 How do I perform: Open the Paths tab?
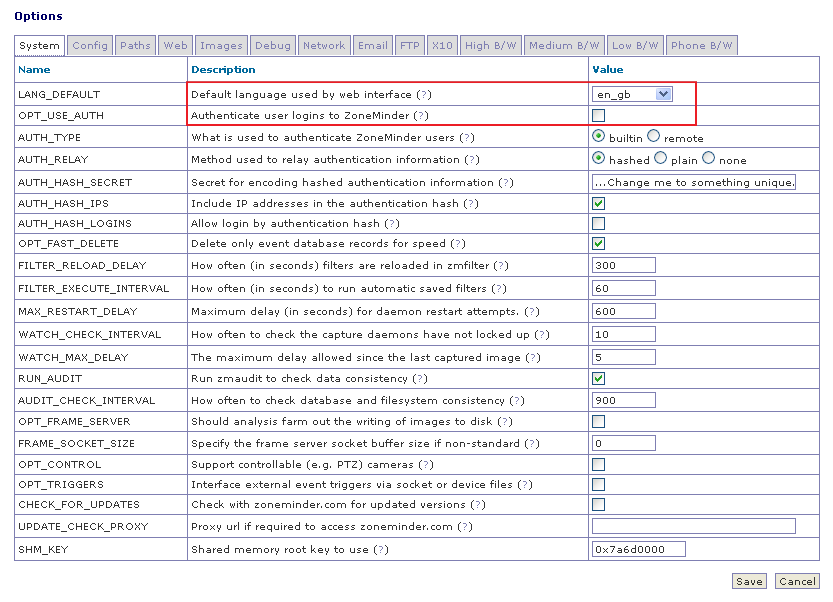tap(135, 46)
